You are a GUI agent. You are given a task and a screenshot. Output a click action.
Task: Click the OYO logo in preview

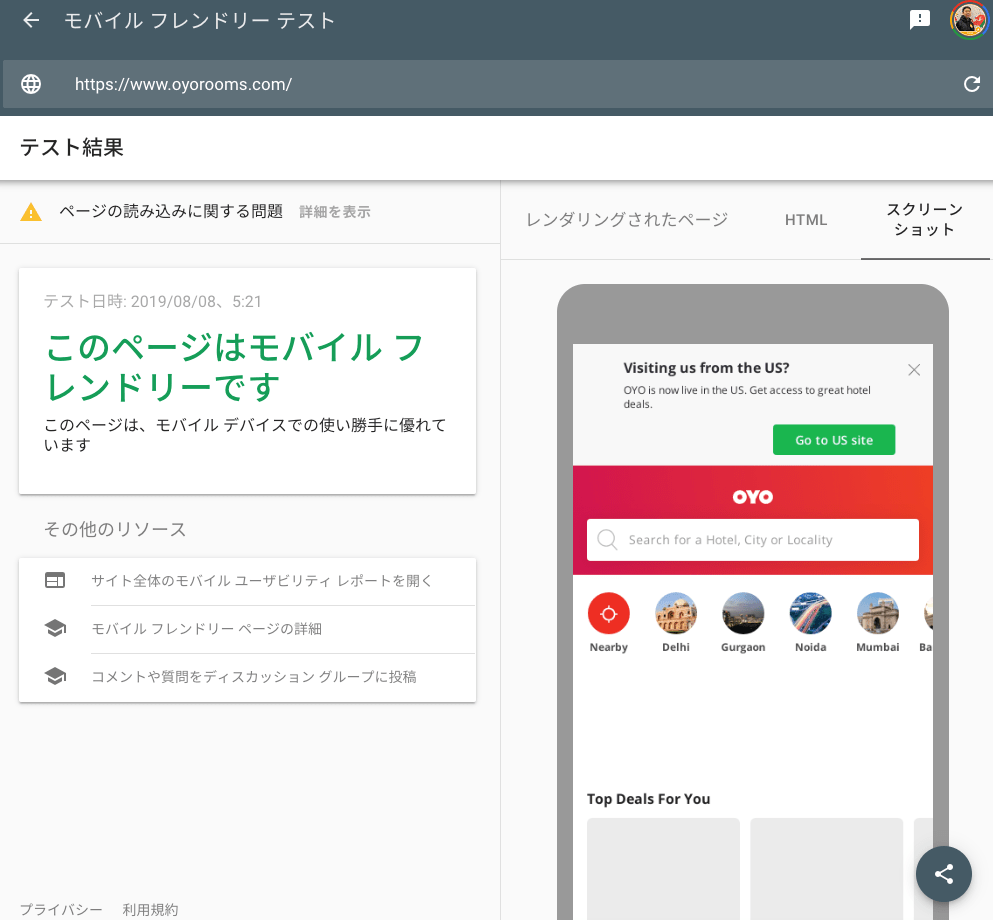click(752, 497)
